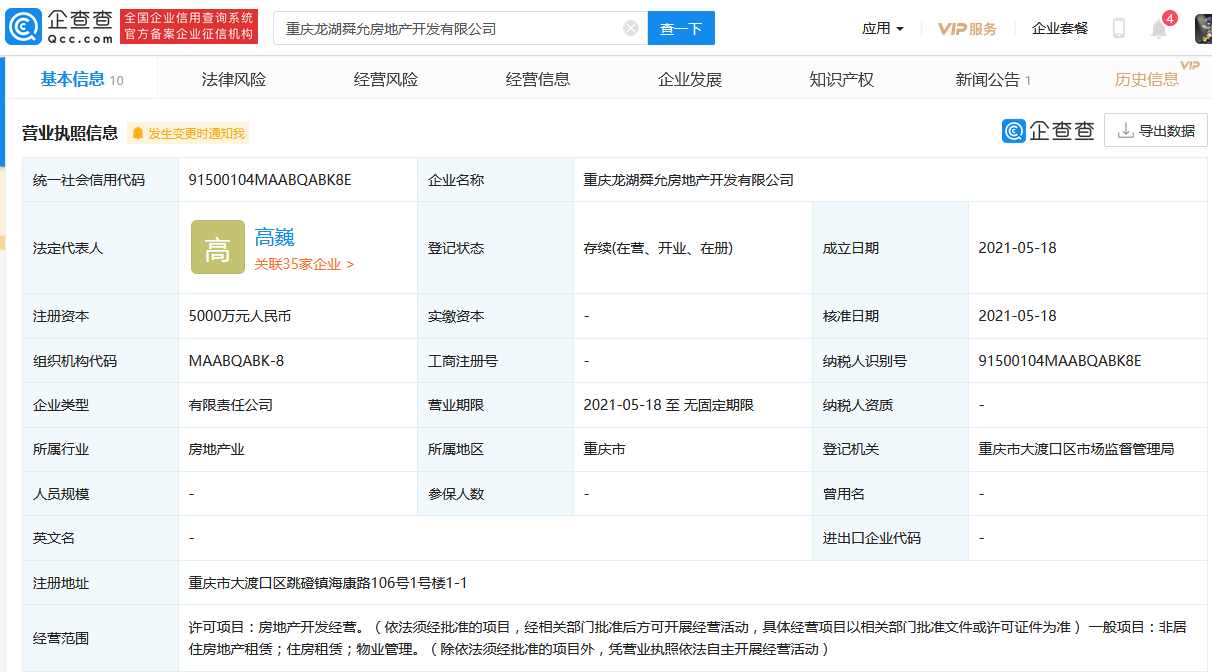1212x672 pixels.
Task: Select the 重庆市 region value
Action: click(x=605, y=449)
